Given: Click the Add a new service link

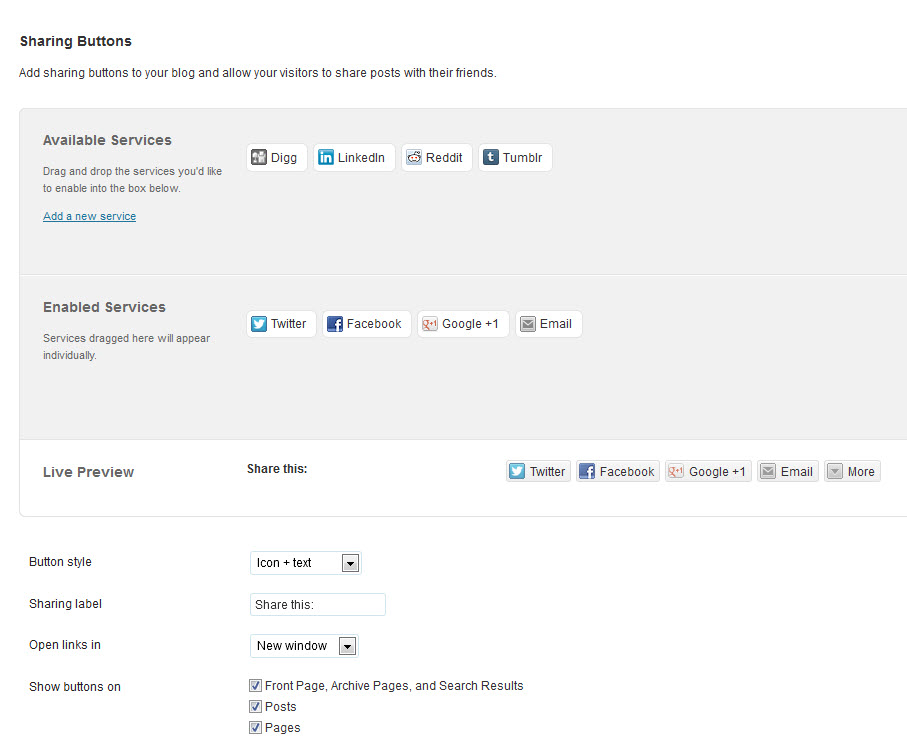Looking at the screenshot, I should click(89, 216).
